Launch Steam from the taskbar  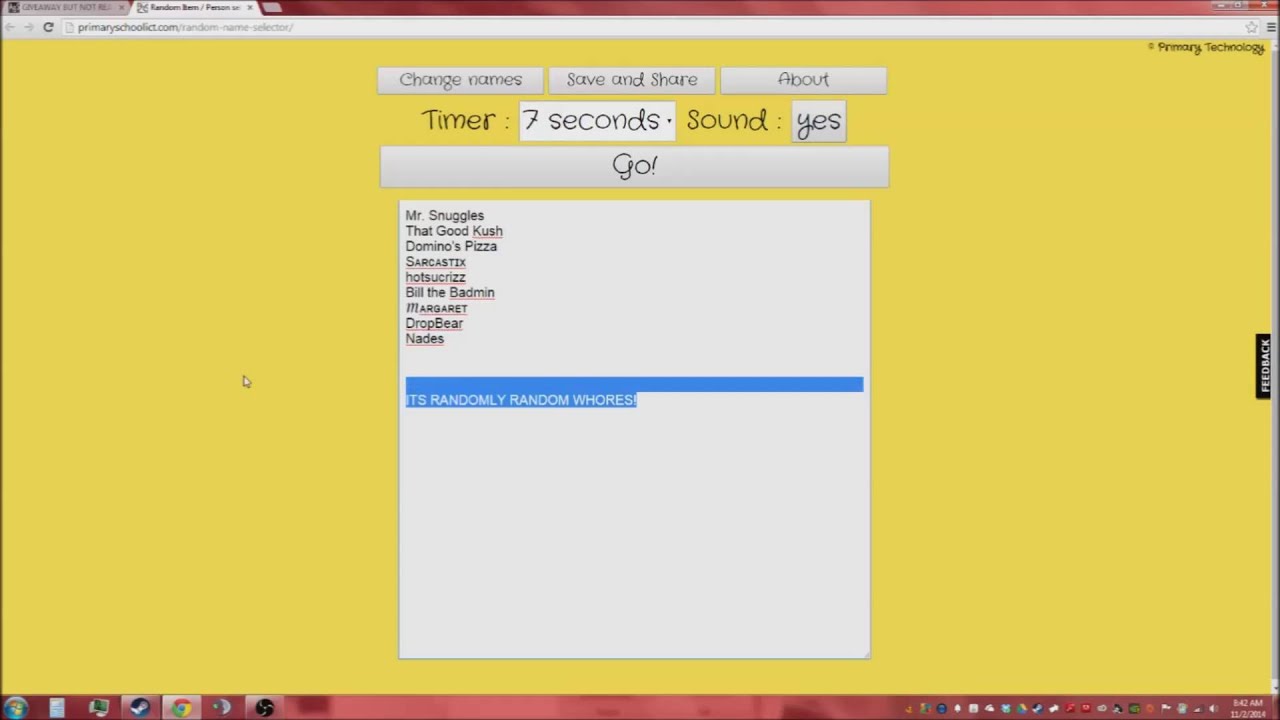tap(140, 708)
